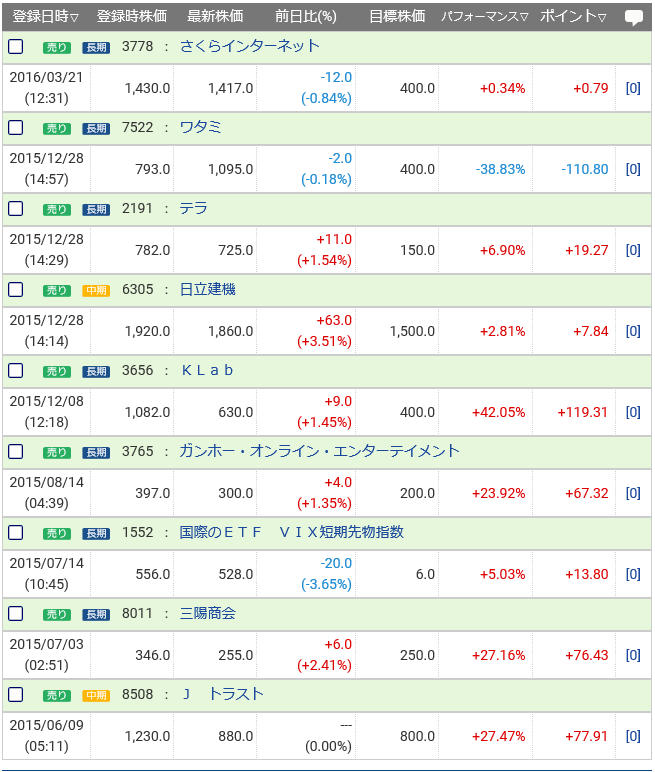Click the 長期 badge on the さくらインターネット row

click(x=96, y=47)
